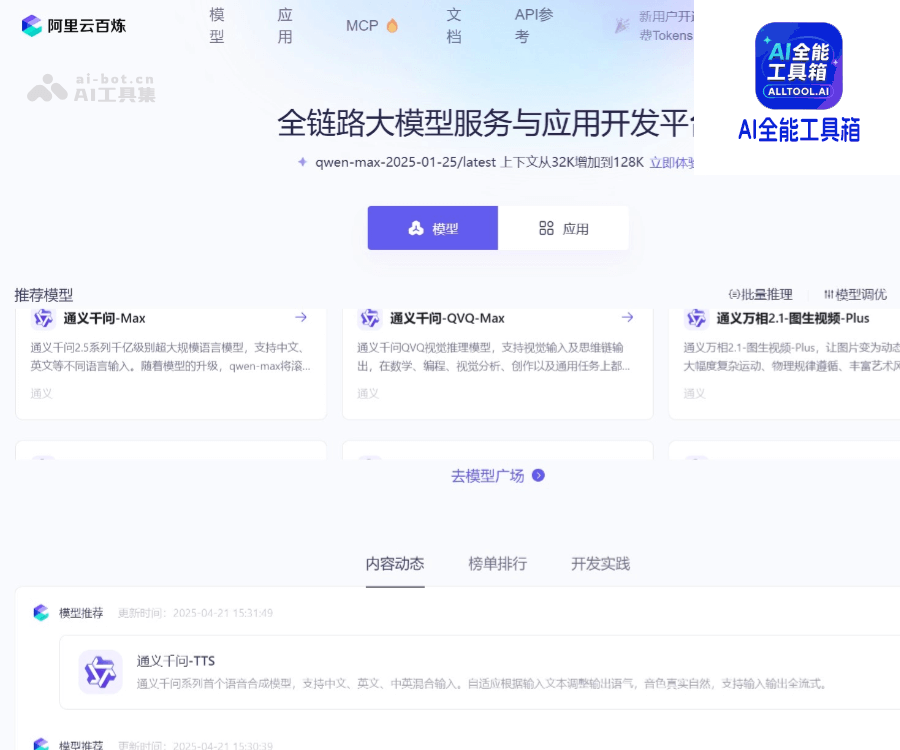Open 批量推理 batch inference
Image resolution: width=900 pixels, height=750 pixels.
point(761,294)
